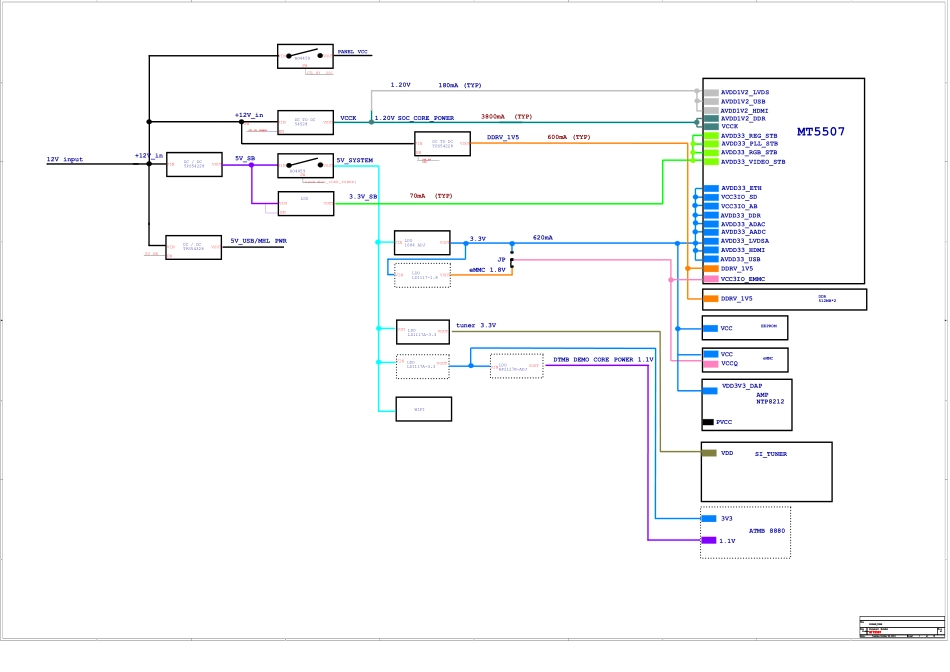Click the black PVCC pin marker

click(x=708, y=422)
